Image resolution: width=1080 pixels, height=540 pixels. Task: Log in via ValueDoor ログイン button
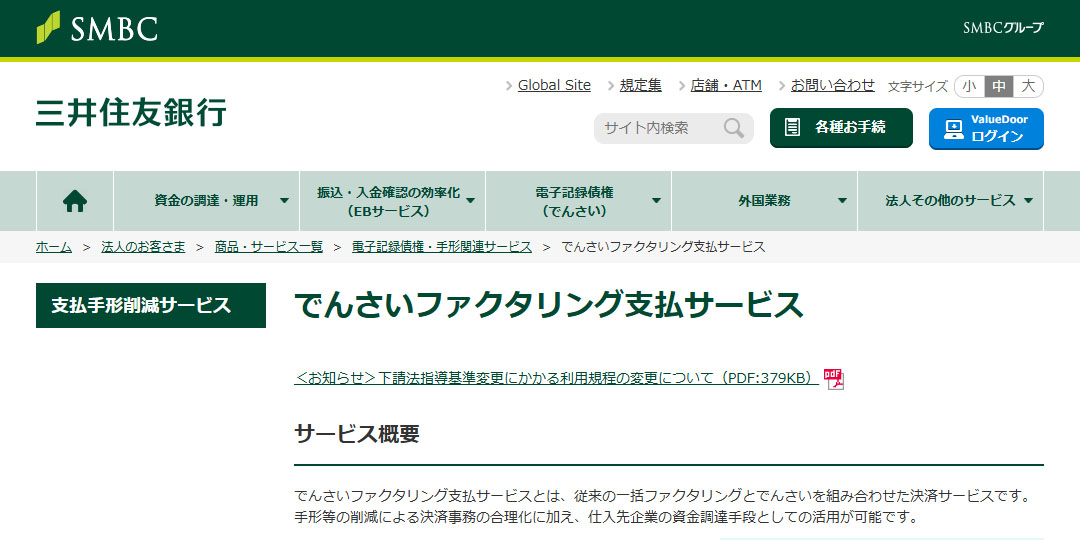click(986, 128)
